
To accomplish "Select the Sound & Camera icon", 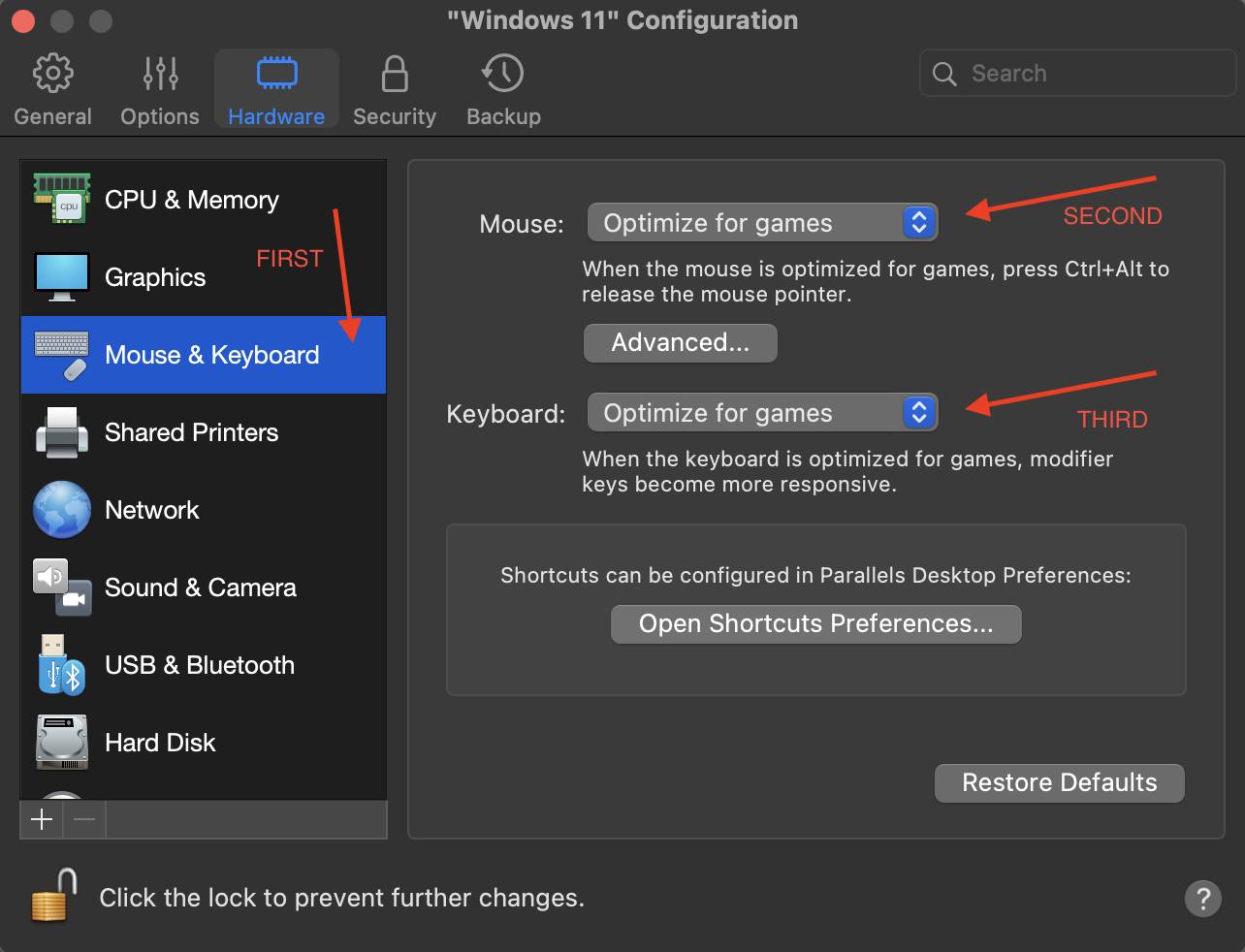I will pyautogui.click(x=62, y=587).
